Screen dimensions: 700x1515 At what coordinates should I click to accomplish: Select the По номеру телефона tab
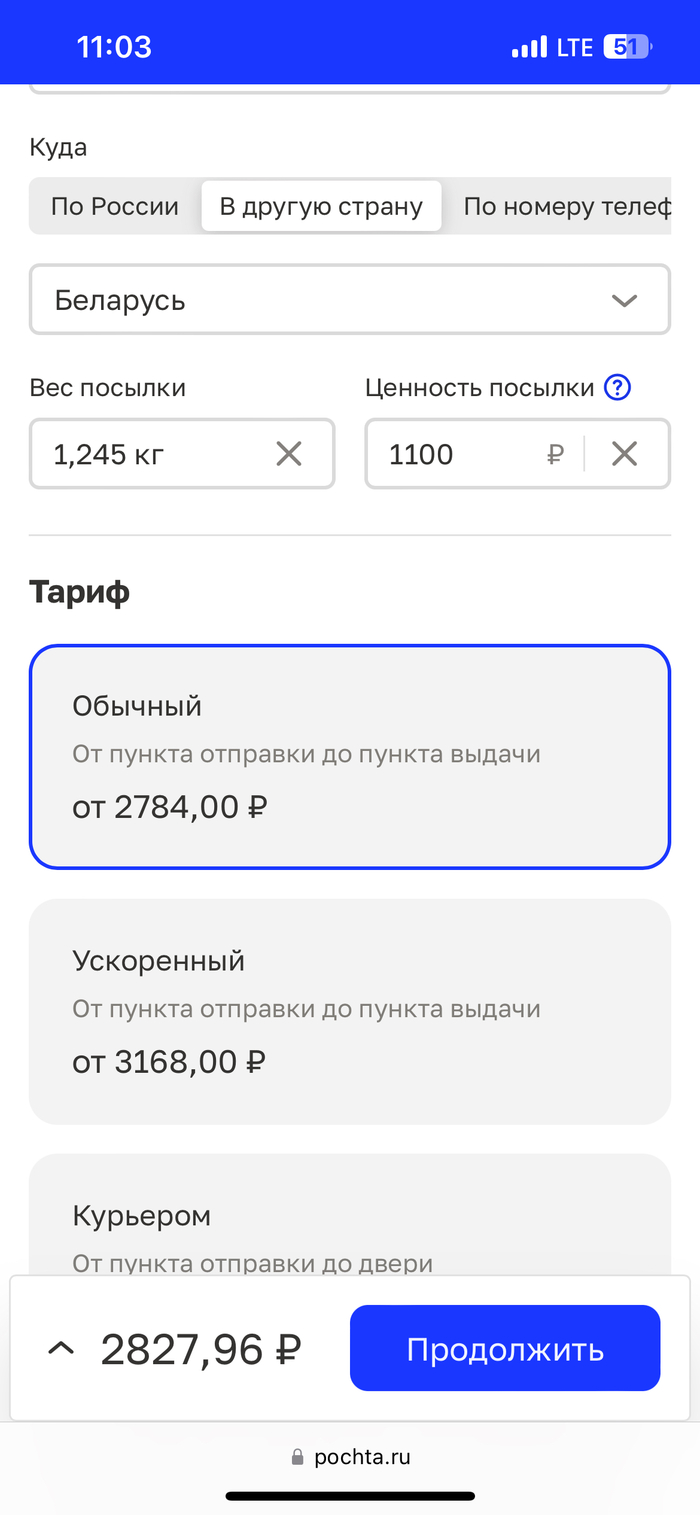565,207
